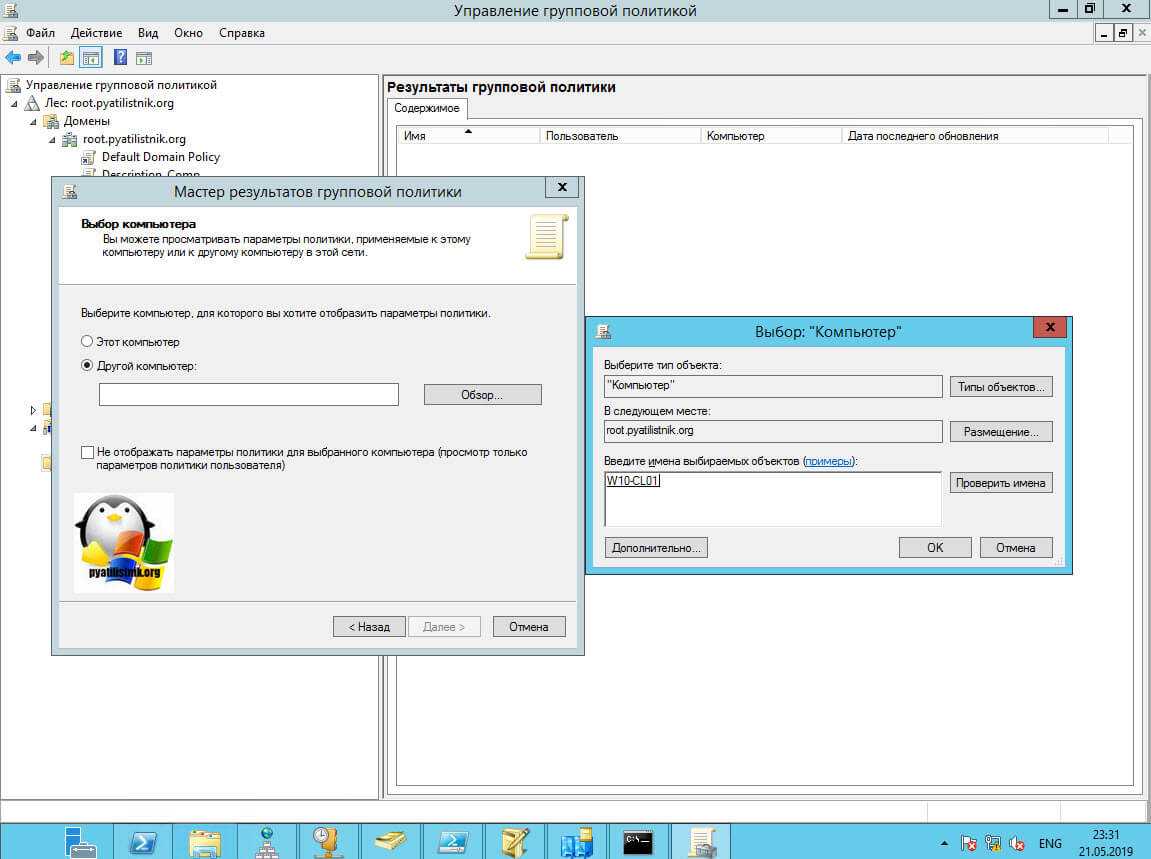The image size is (1151, 859).
Task: Follow the 'примеры' link
Action: 829,461
